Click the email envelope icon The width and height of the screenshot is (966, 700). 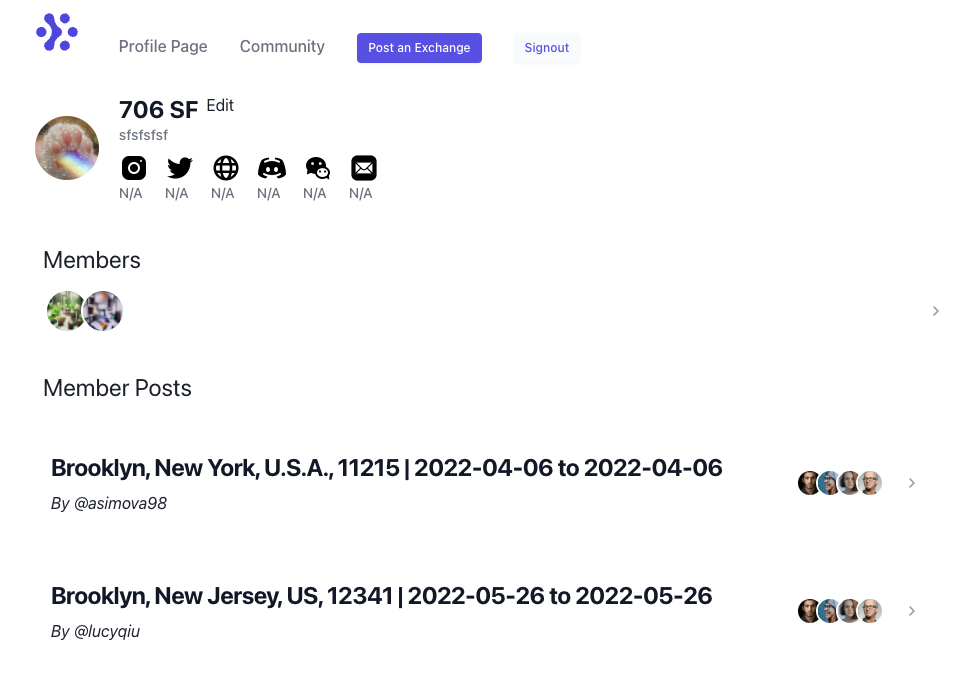(x=364, y=168)
